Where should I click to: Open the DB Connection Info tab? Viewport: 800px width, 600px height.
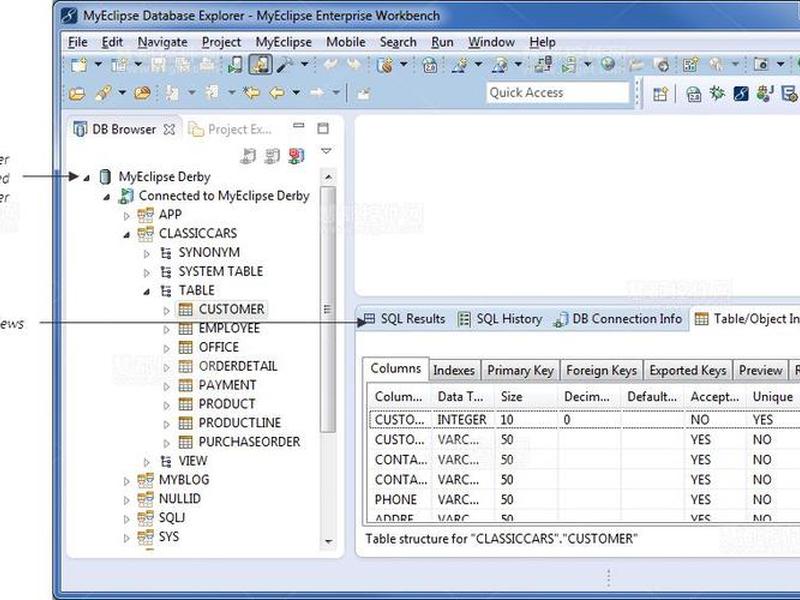click(618, 319)
